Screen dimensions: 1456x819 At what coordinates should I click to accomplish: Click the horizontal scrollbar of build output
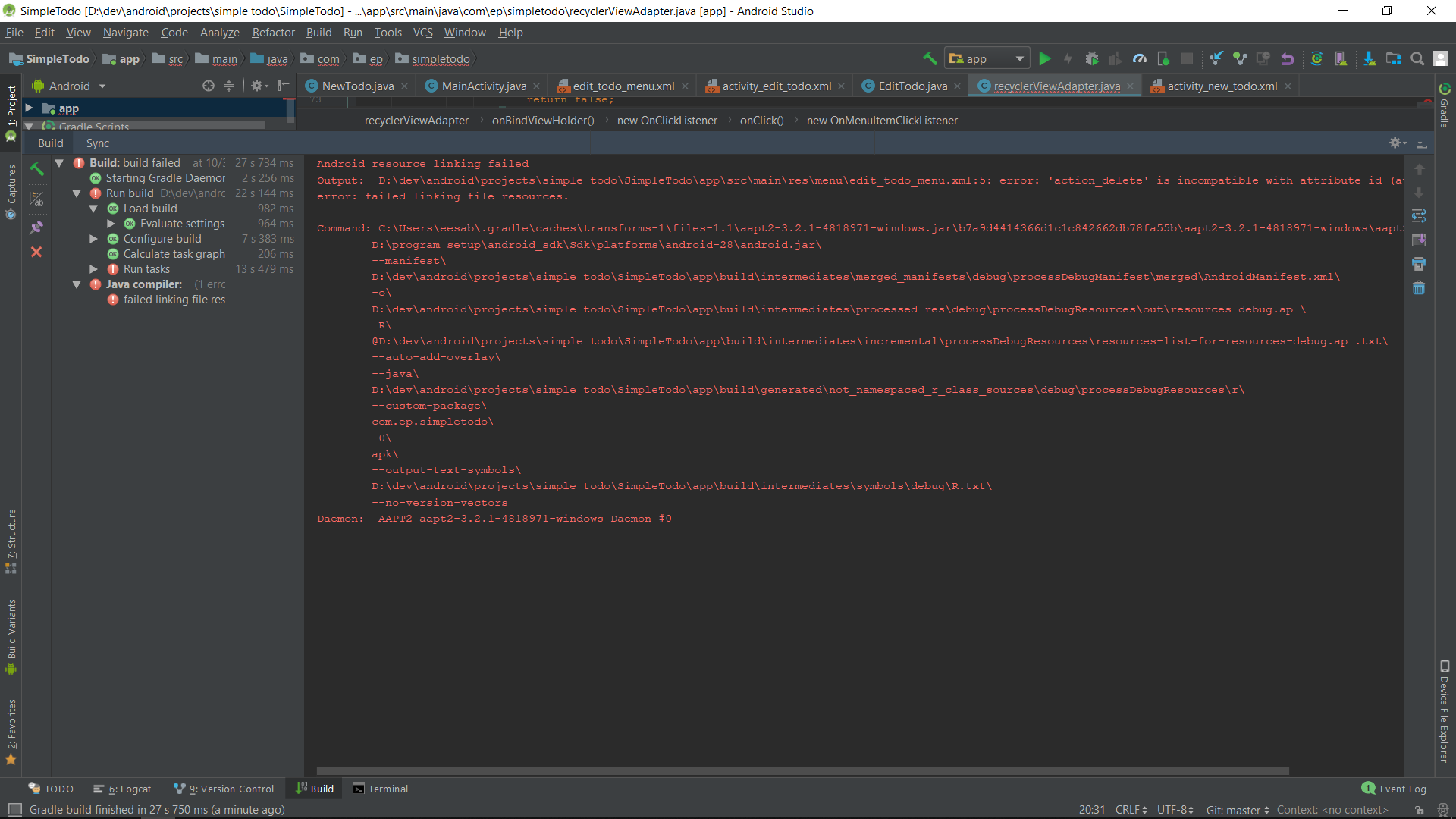802,771
